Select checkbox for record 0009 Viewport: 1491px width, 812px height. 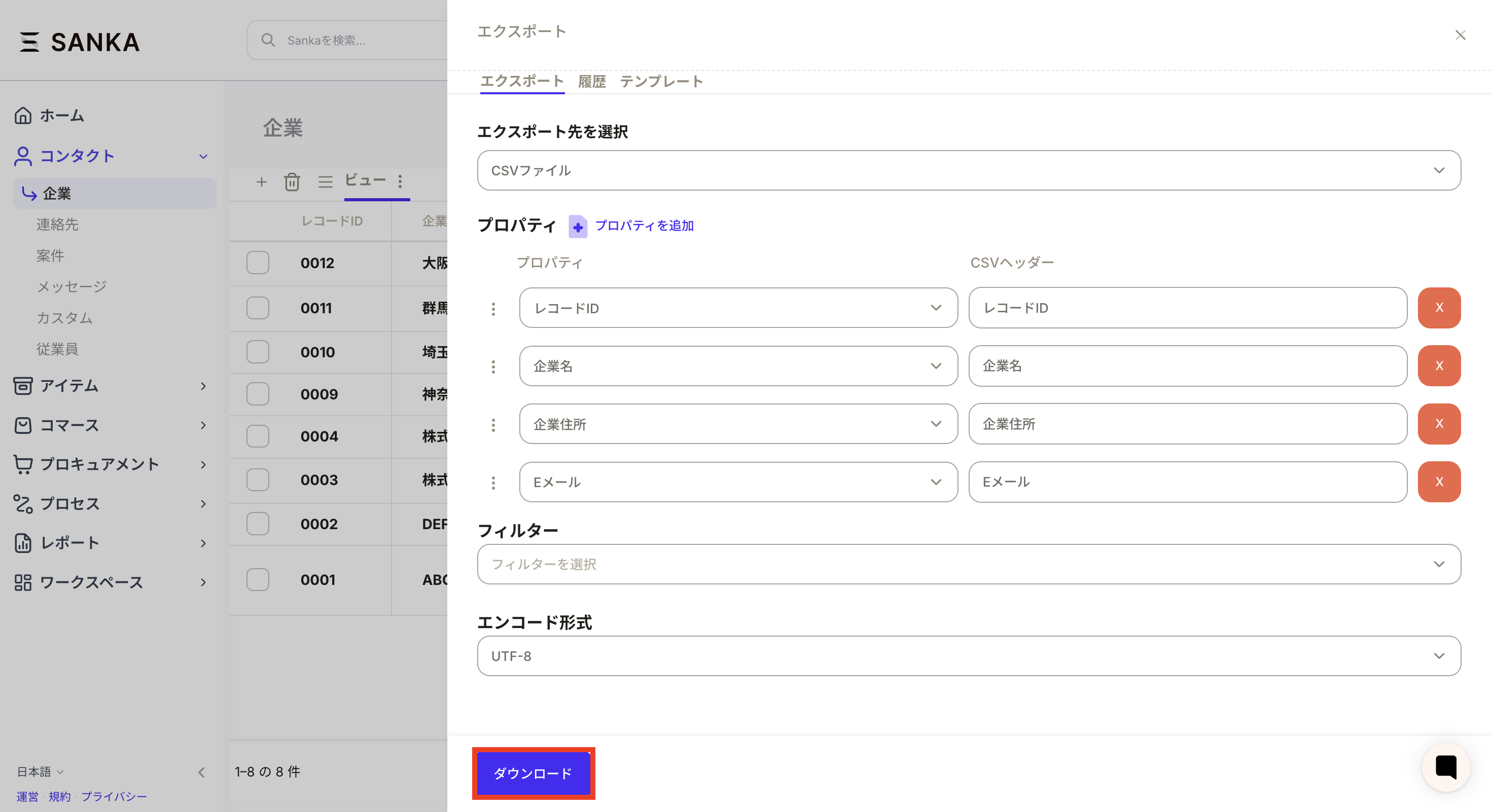pyautogui.click(x=258, y=394)
